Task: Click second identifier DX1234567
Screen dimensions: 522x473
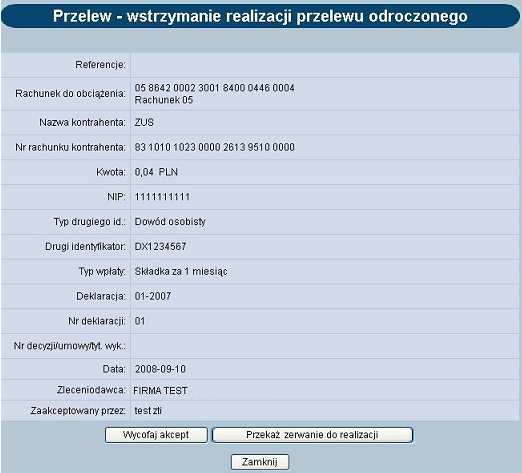Action: (x=160, y=246)
